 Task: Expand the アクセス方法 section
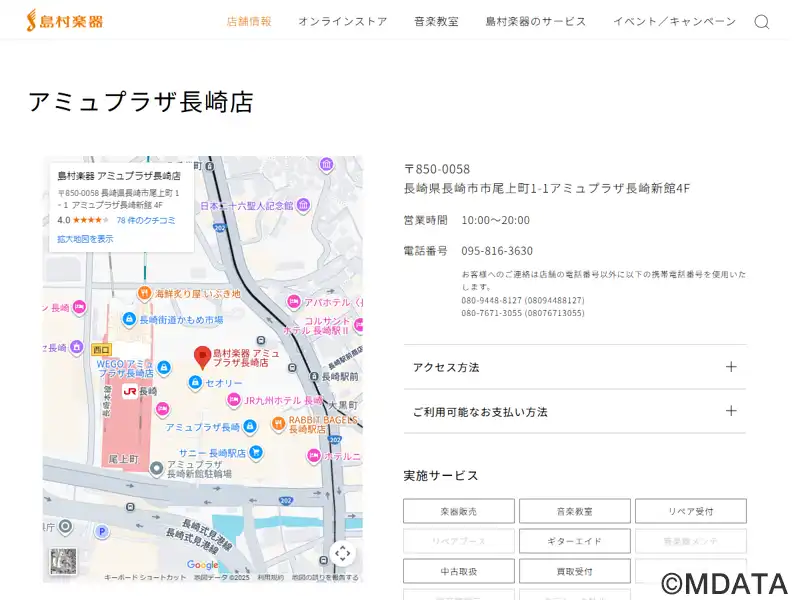coord(574,367)
